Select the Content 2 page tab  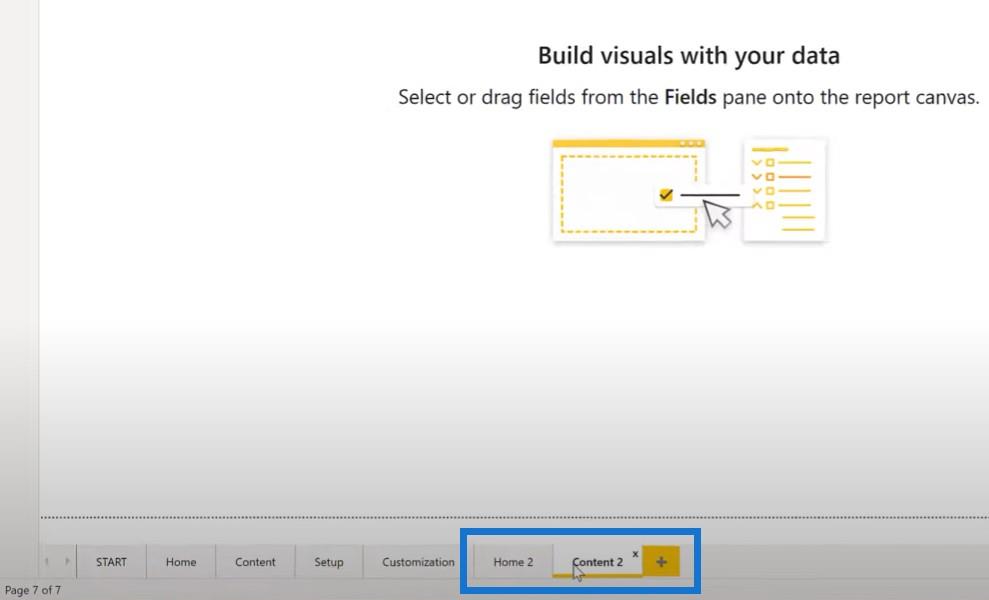click(x=597, y=562)
